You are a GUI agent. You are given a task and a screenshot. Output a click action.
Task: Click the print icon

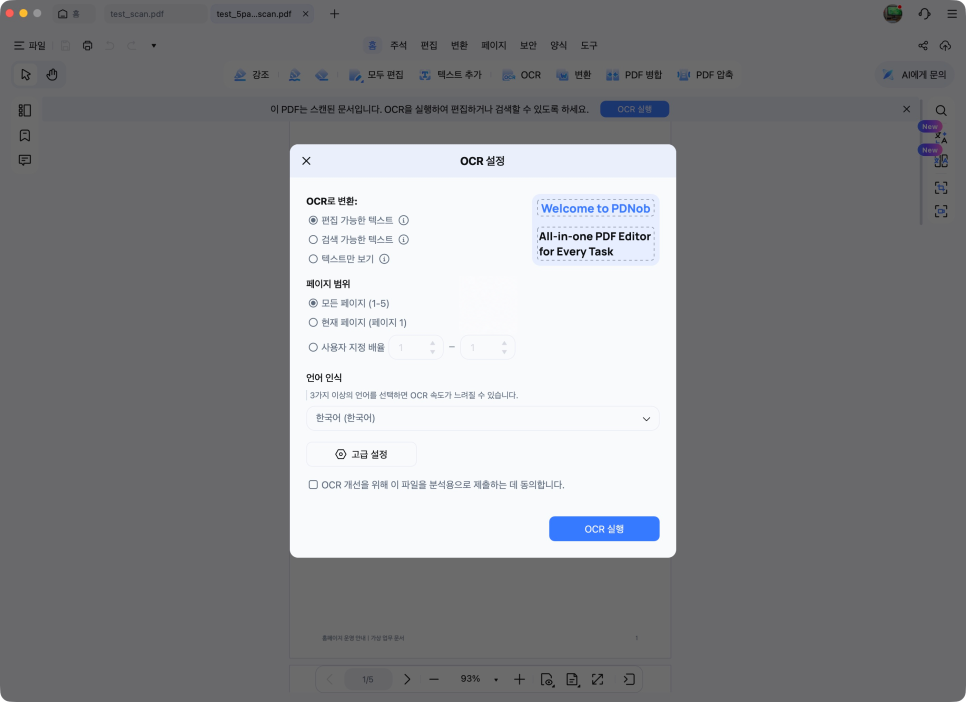pos(87,46)
